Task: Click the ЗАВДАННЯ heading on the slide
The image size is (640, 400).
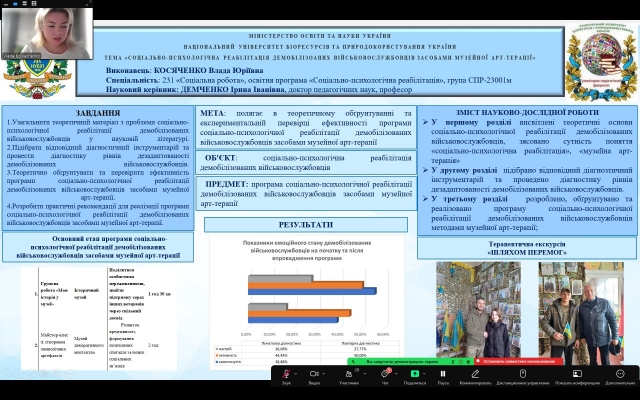Action: click(97, 113)
